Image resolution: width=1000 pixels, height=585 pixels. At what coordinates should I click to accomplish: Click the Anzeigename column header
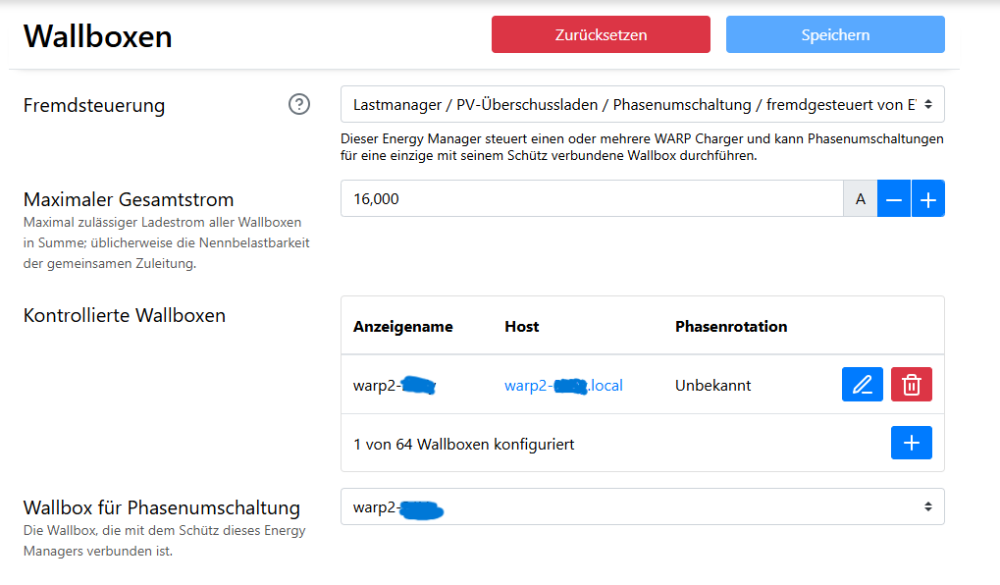point(403,327)
